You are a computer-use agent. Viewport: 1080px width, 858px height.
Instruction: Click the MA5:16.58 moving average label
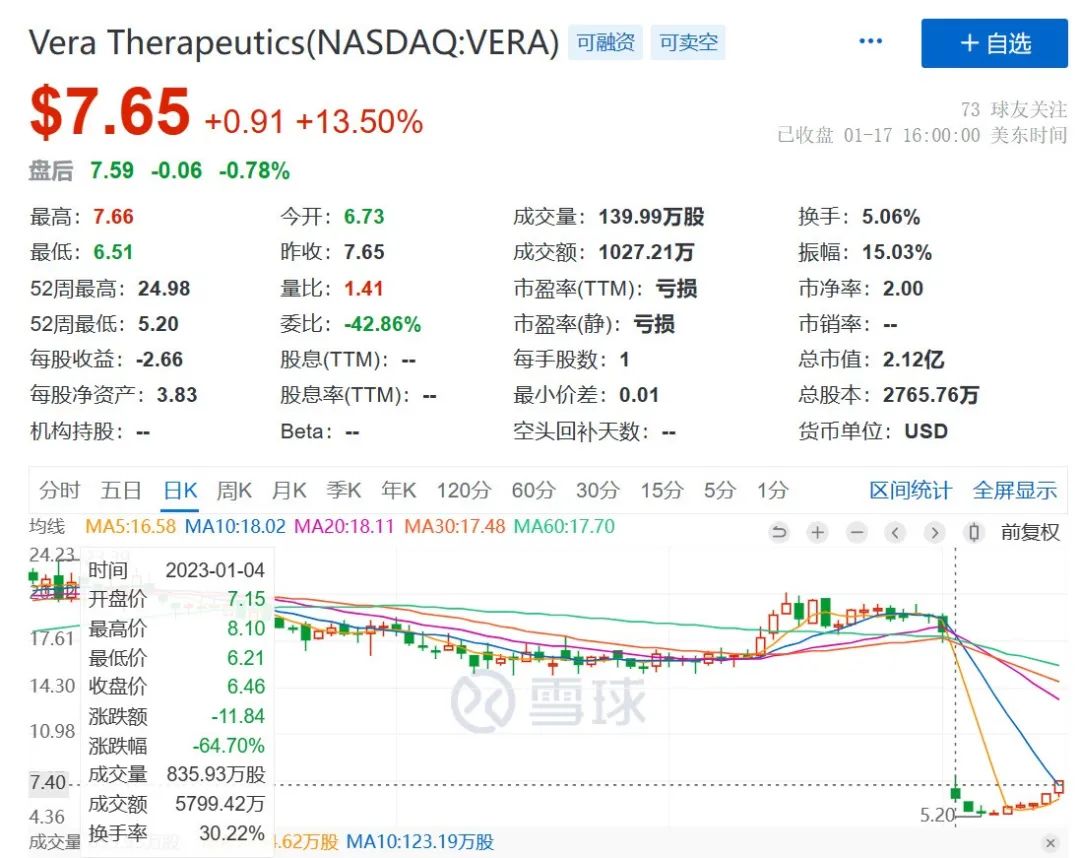130,527
